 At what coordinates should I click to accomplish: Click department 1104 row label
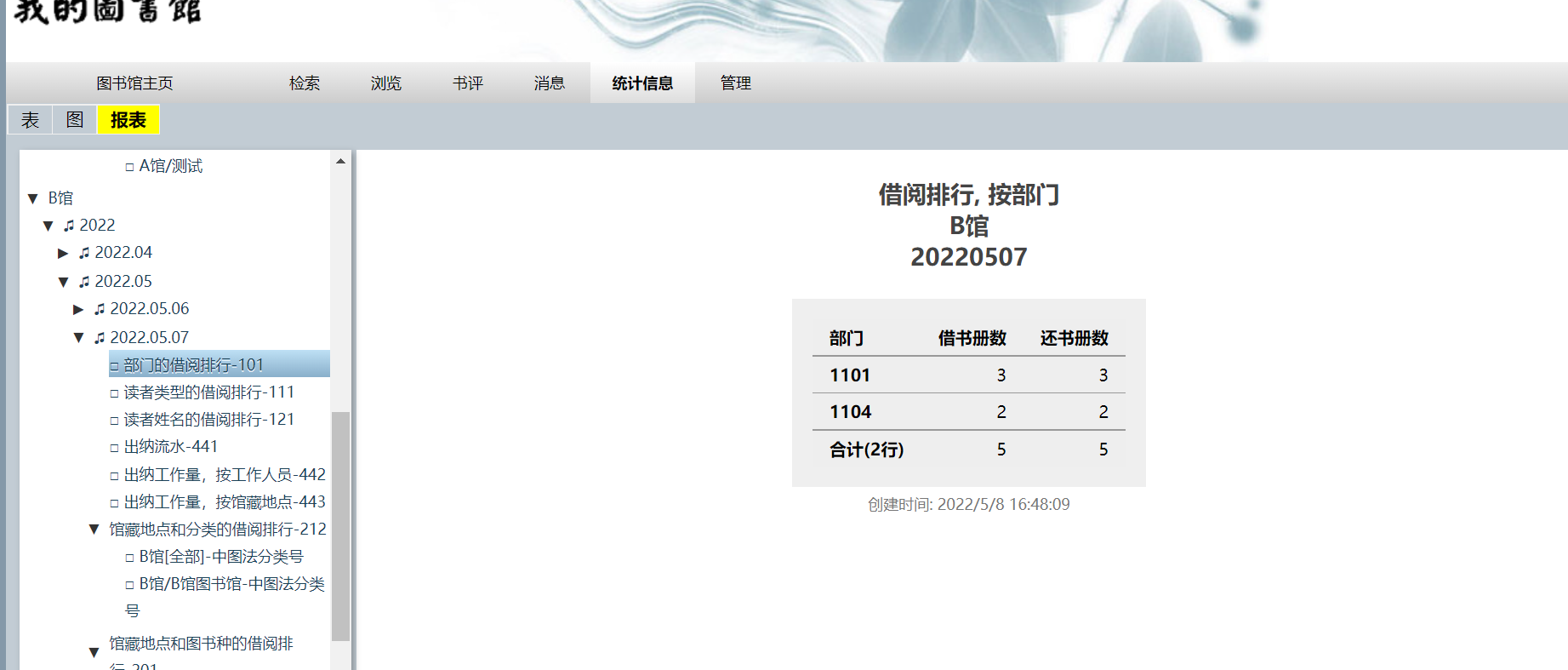850,412
